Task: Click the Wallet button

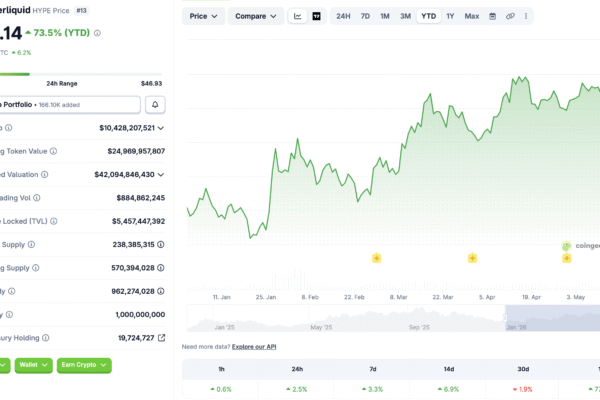Action: [34, 365]
